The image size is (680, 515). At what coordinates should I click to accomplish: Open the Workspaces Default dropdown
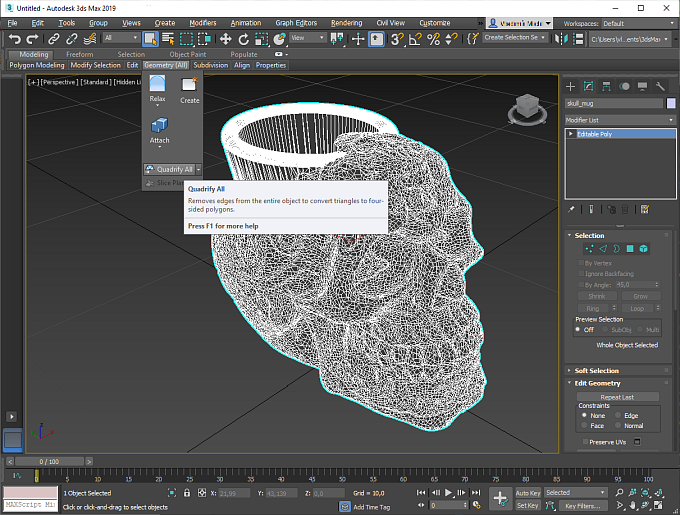pyautogui.click(x=637, y=22)
